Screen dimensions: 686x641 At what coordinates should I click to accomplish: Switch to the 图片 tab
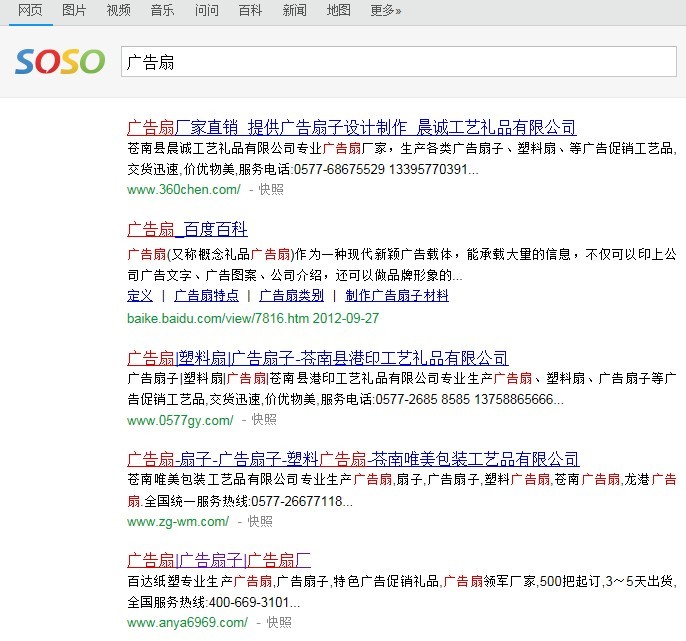click(x=74, y=11)
